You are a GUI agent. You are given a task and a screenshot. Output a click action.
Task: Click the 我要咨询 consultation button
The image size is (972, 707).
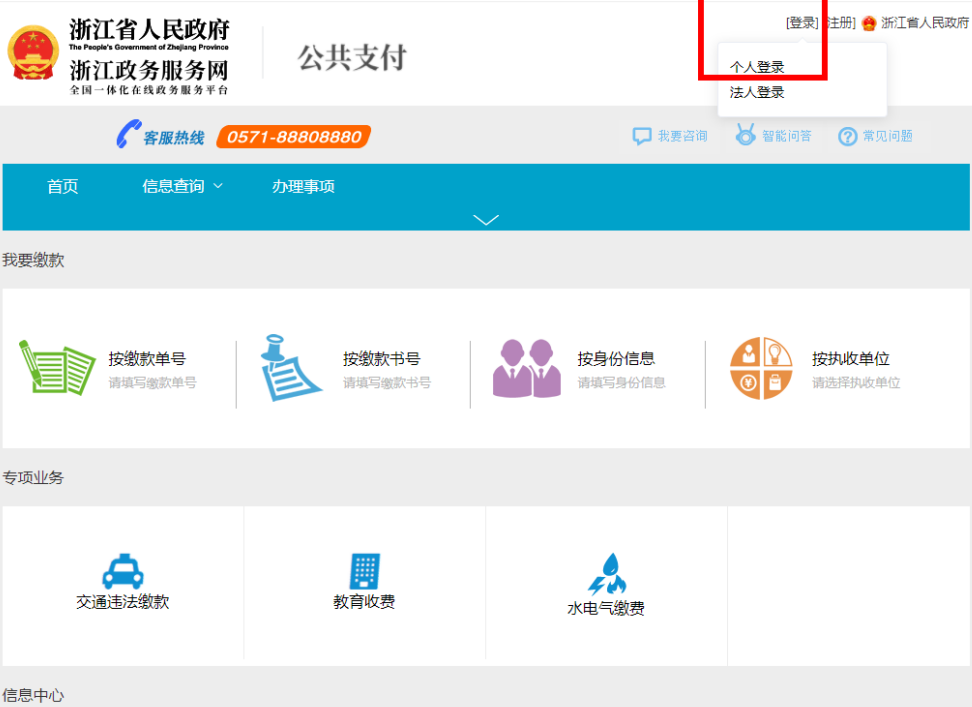(671, 136)
